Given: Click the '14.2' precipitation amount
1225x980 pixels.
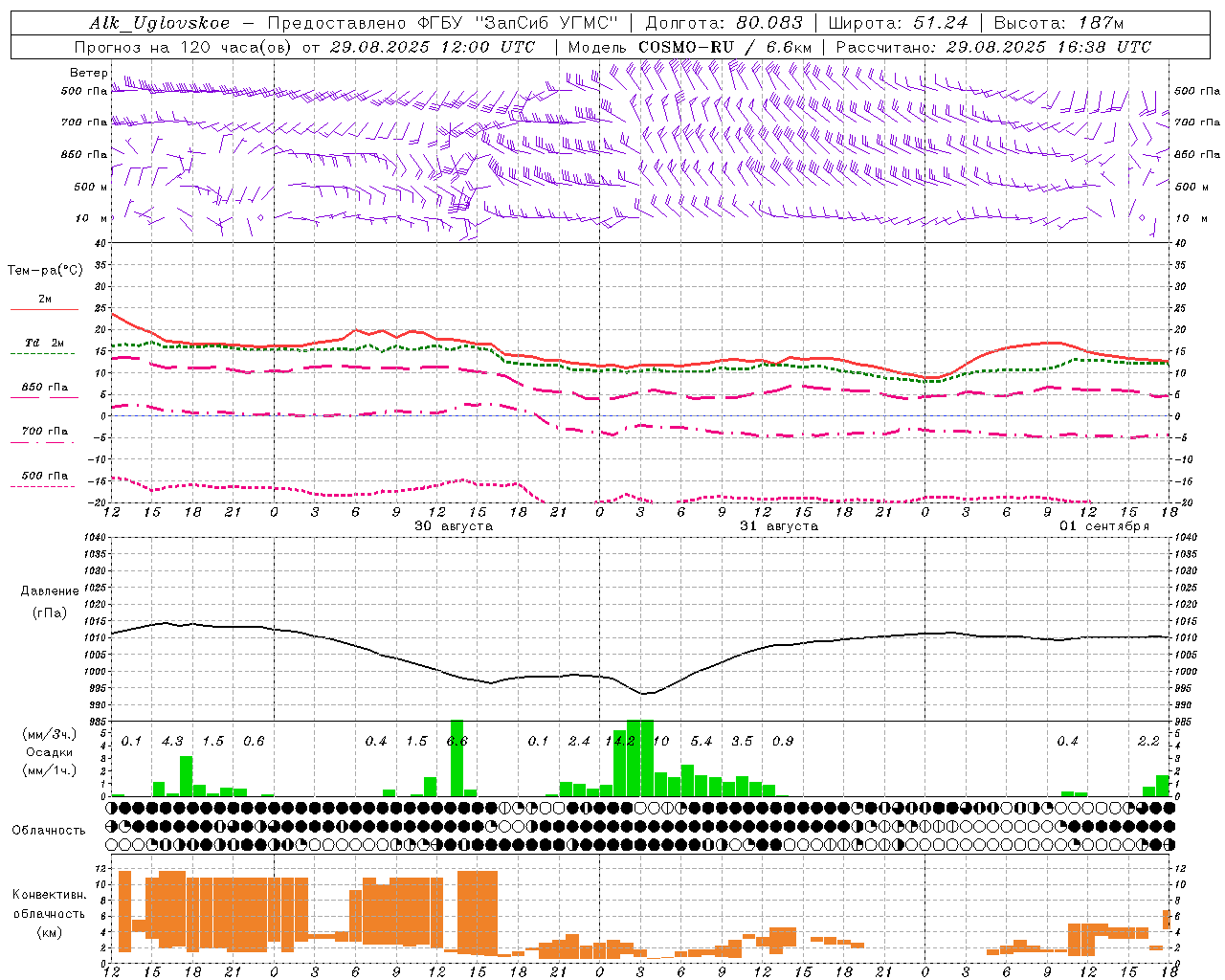Looking at the screenshot, I should [620, 742].
